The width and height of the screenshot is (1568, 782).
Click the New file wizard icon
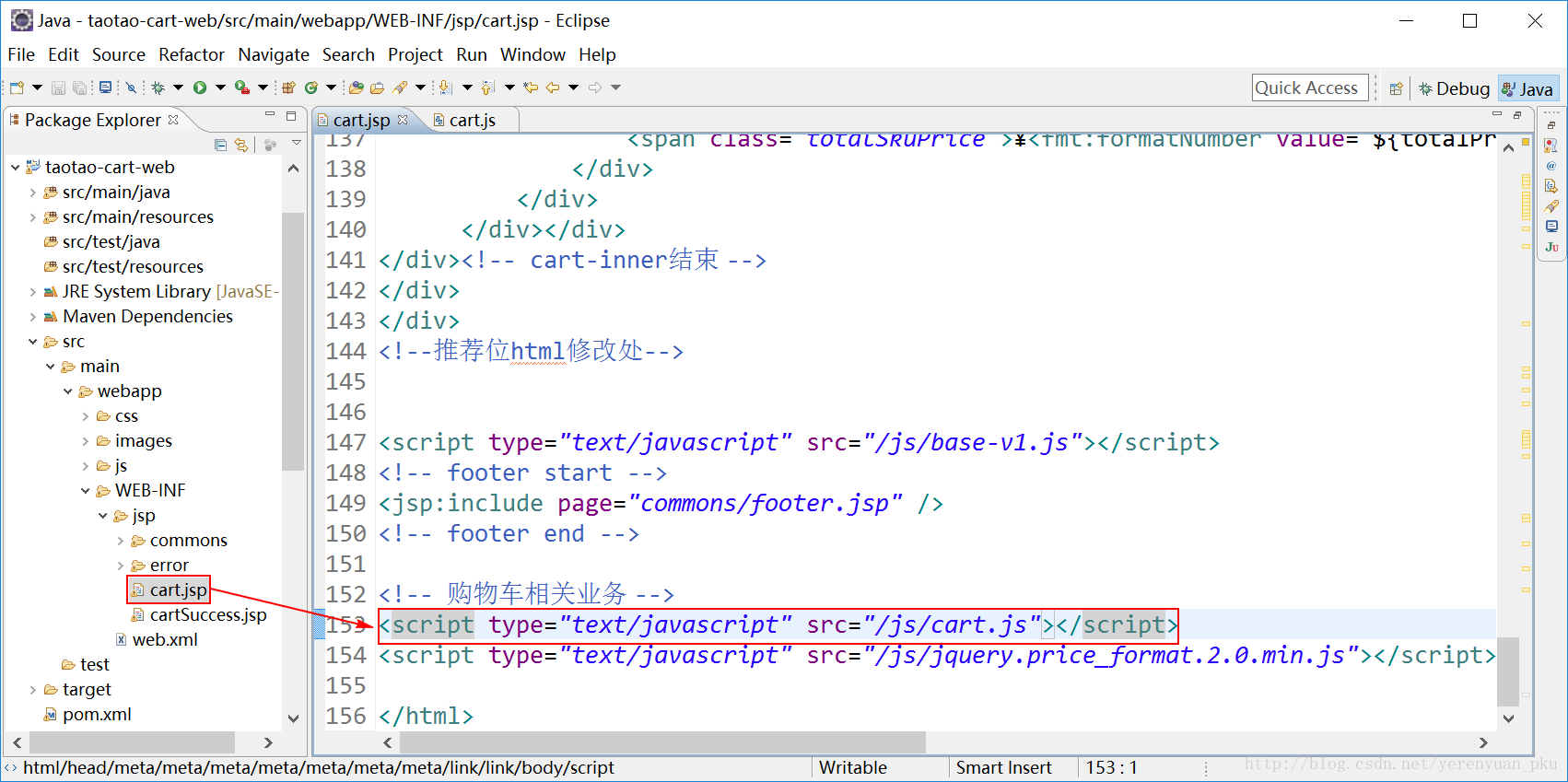[17, 88]
